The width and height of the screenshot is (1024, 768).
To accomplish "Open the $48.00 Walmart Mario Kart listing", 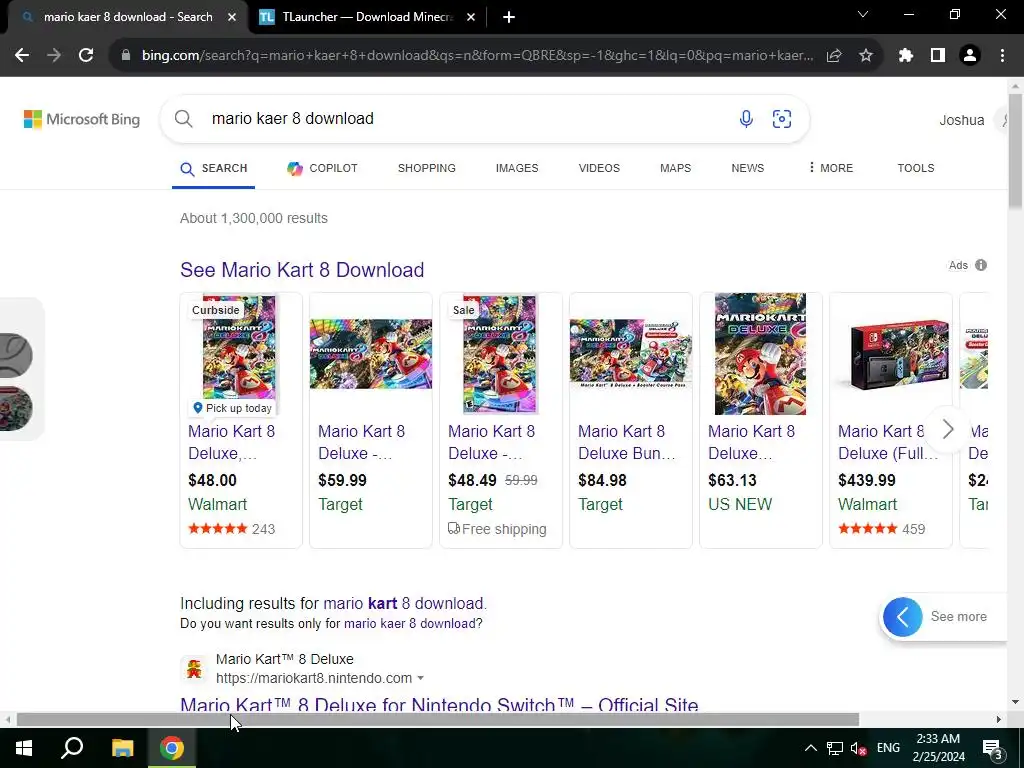I will tap(241, 421).
